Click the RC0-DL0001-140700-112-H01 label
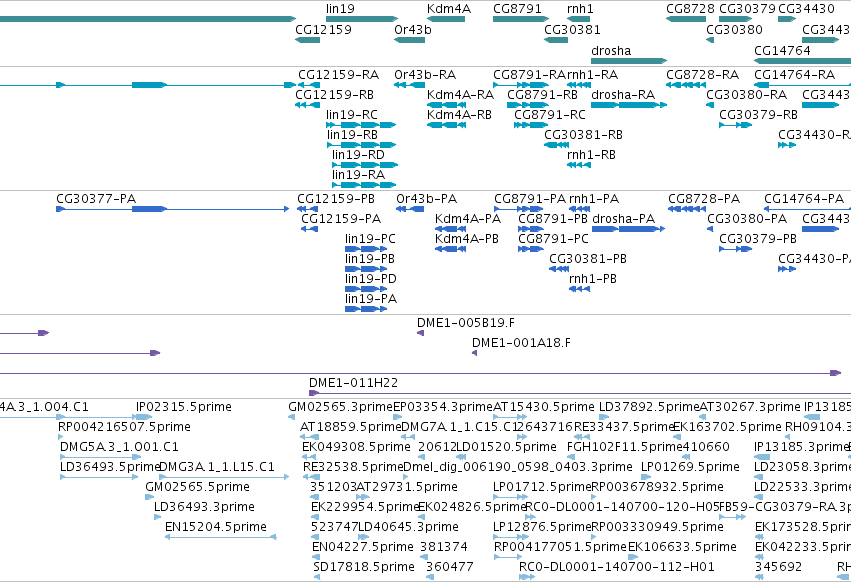This screenshot has width=851, height=582. [x=617, y=567]
